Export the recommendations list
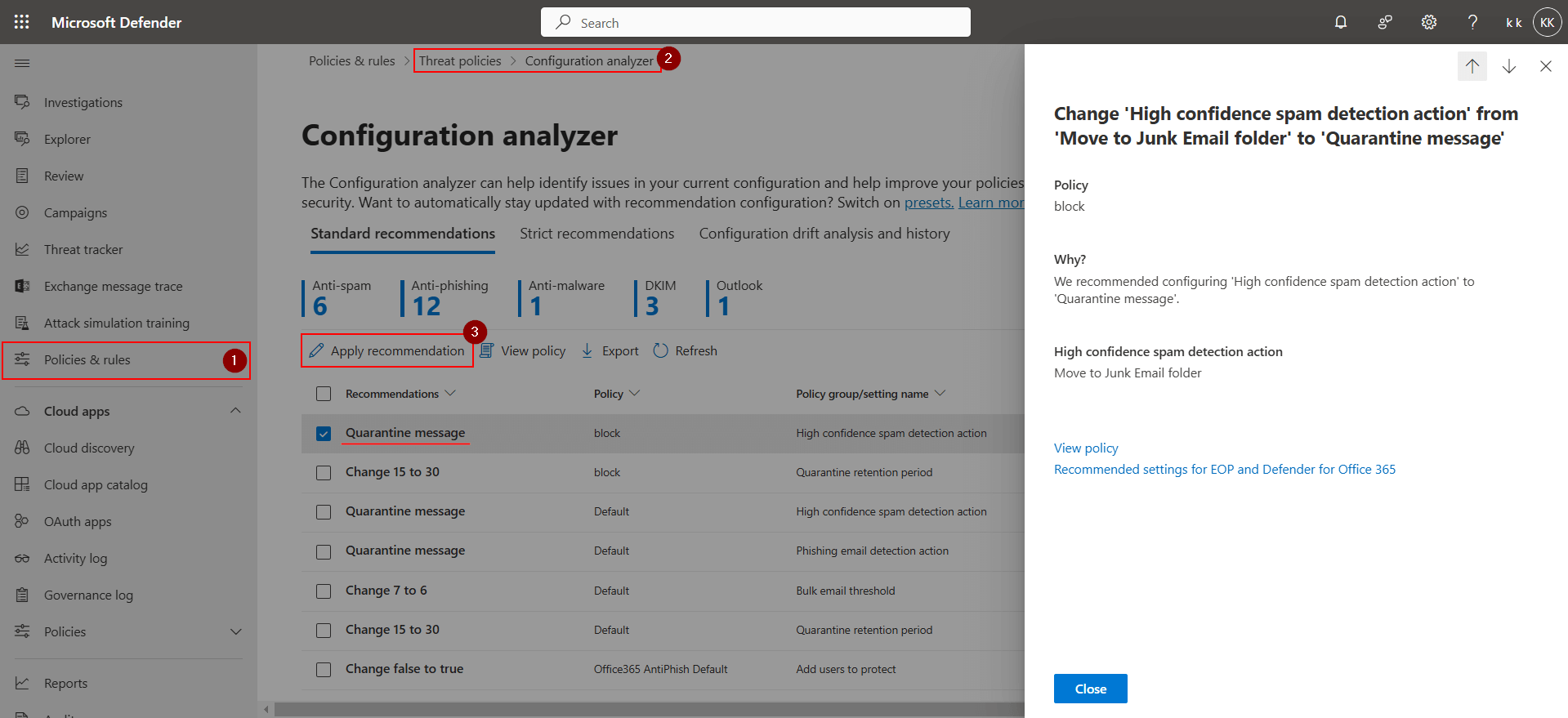The width and height of the screenshot is (1568, 718). click(x=610, y=350)
